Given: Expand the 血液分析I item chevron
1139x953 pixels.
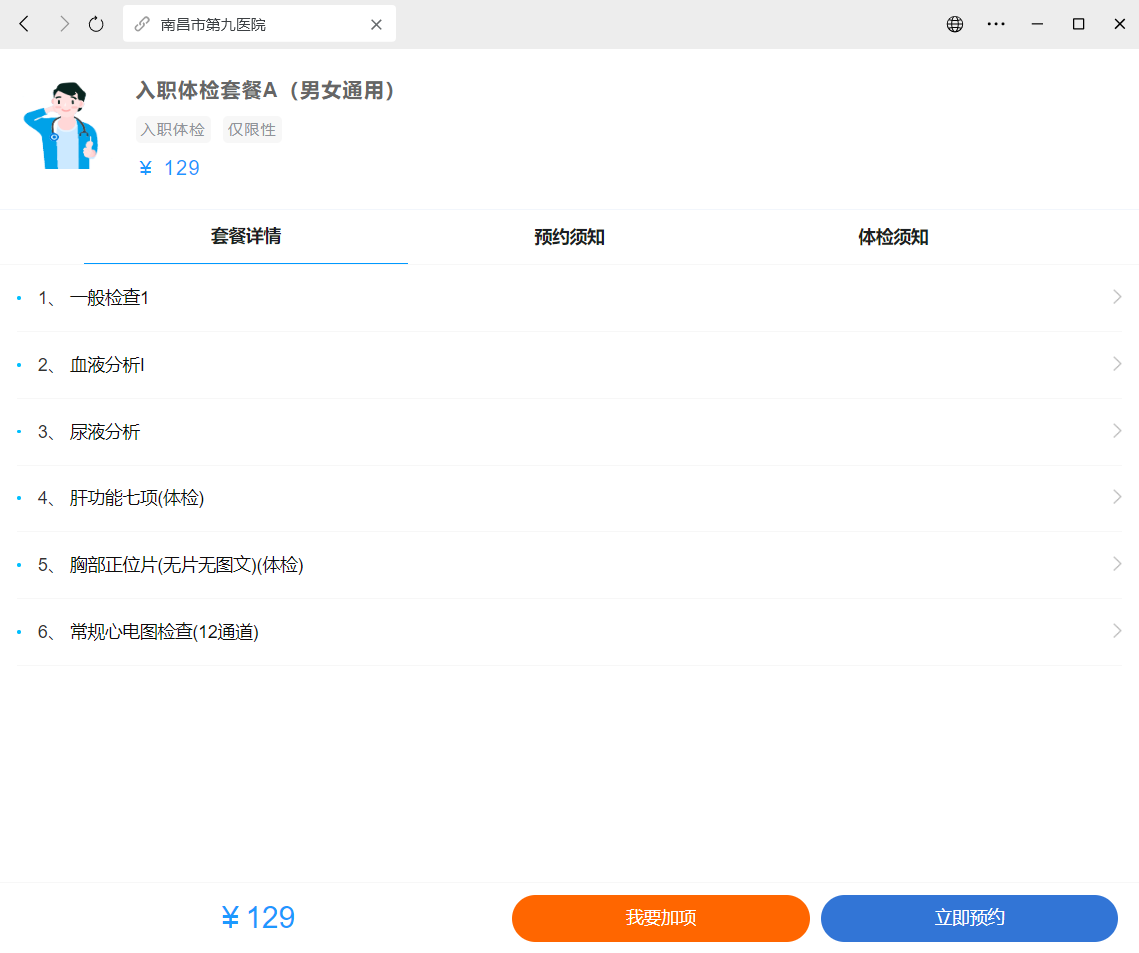Looking at the screenshot, I should tap(1117, 363).
